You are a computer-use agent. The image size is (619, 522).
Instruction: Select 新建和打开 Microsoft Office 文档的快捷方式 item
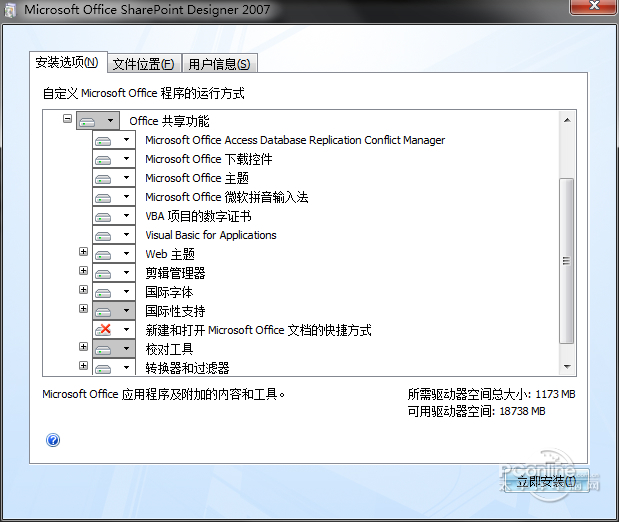point(258,330)
